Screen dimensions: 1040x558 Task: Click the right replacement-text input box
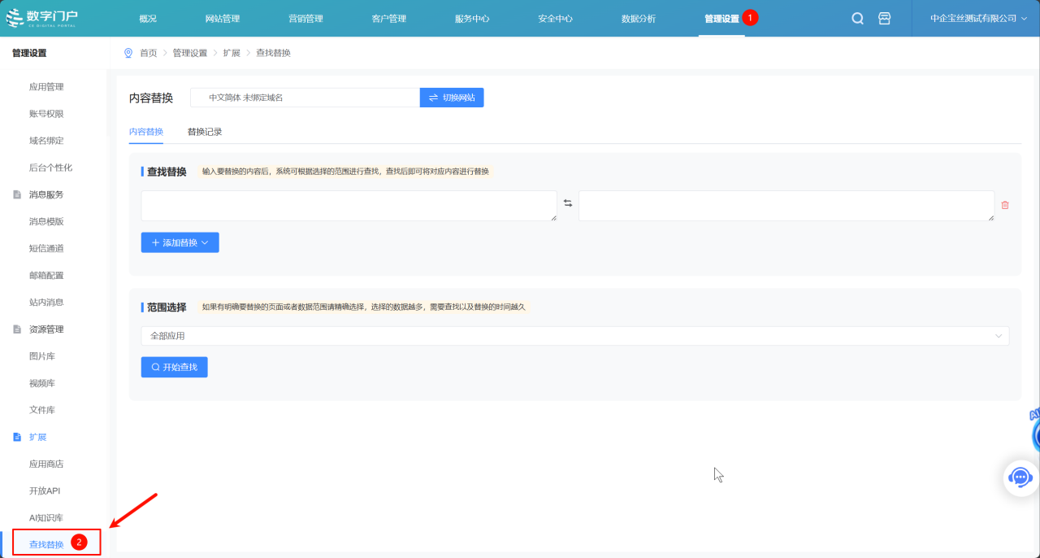click(786, 205)
